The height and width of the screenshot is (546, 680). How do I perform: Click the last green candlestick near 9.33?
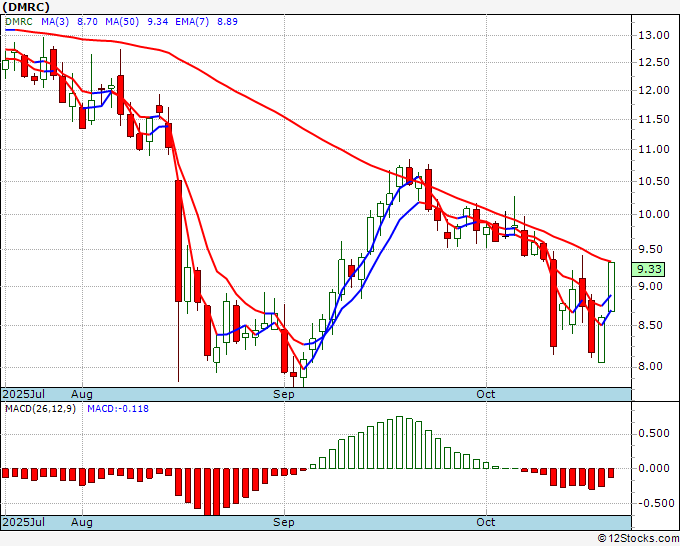(611, 287)
